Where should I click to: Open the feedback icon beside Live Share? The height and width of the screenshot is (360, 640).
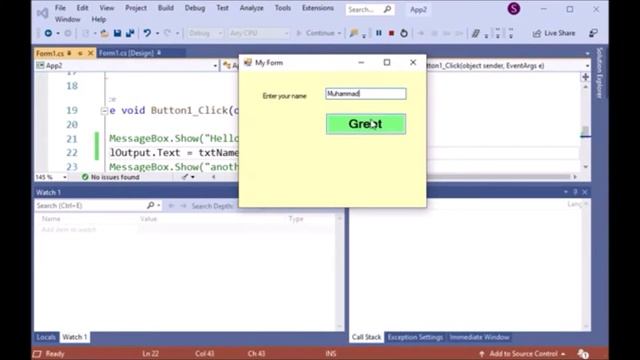tap(593, 33)
